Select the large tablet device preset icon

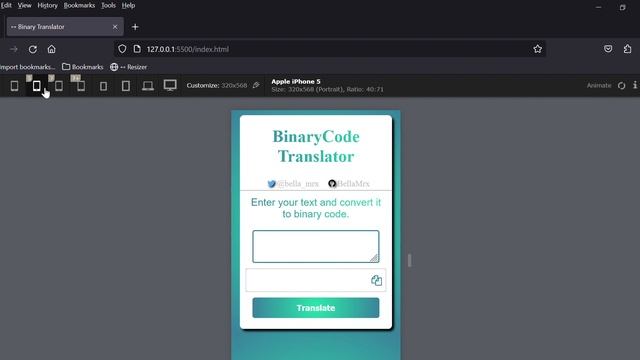click(x=126, y=86)
